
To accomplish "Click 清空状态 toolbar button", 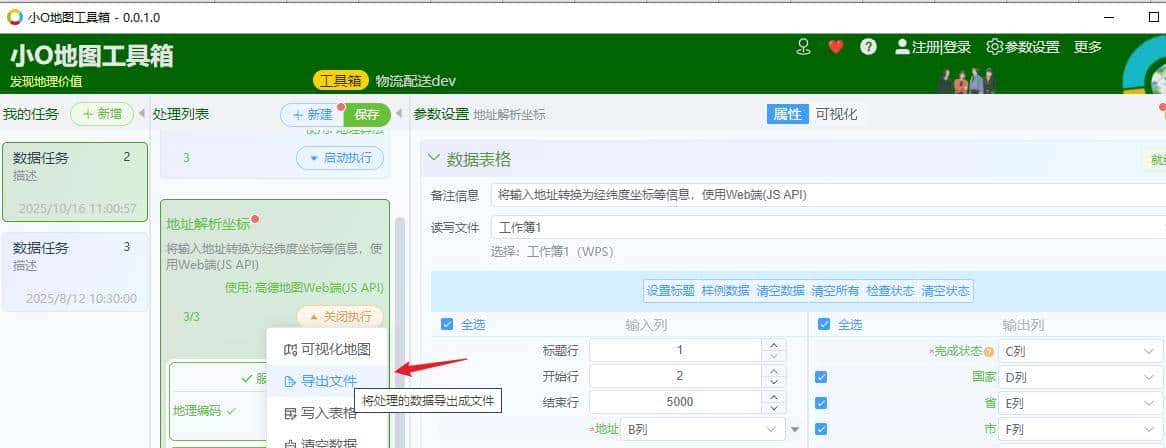I will pyautogui.click(x=945, y=291).
